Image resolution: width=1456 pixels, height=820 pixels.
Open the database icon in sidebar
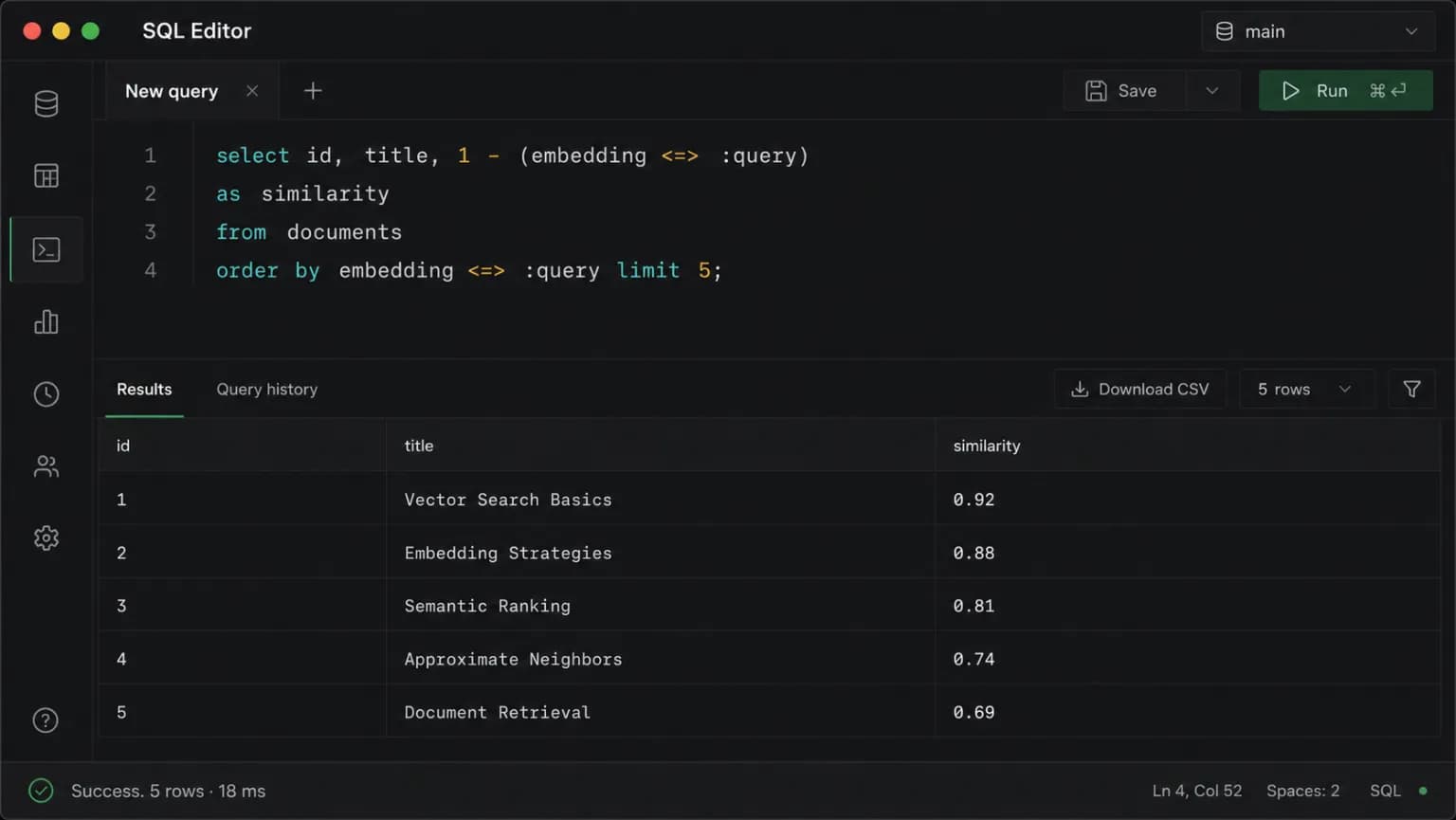tap(46, 103)
